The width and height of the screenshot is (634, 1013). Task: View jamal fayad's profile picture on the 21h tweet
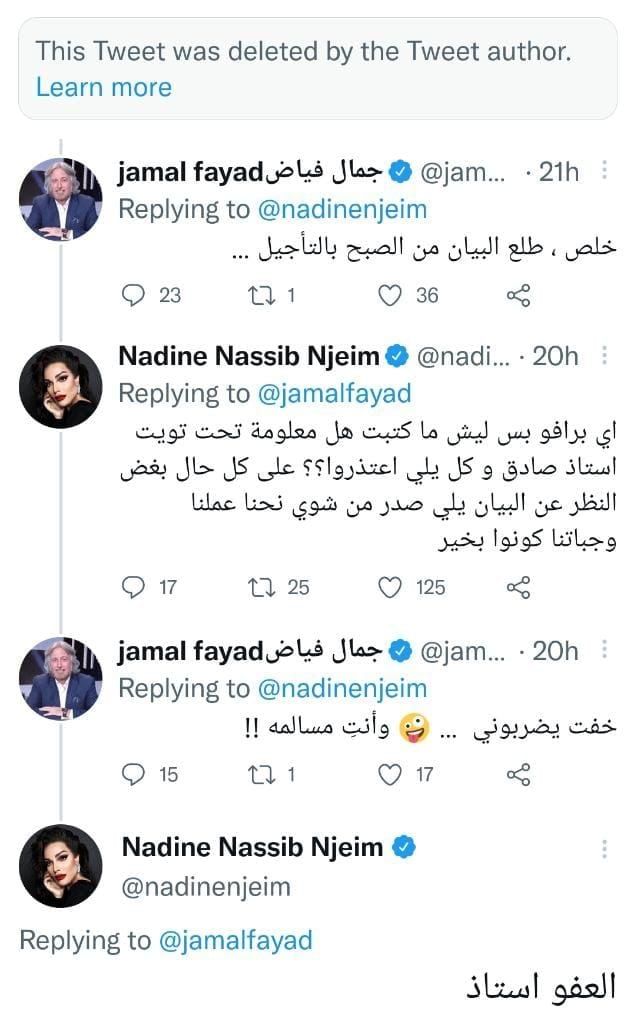coord(61,200)
